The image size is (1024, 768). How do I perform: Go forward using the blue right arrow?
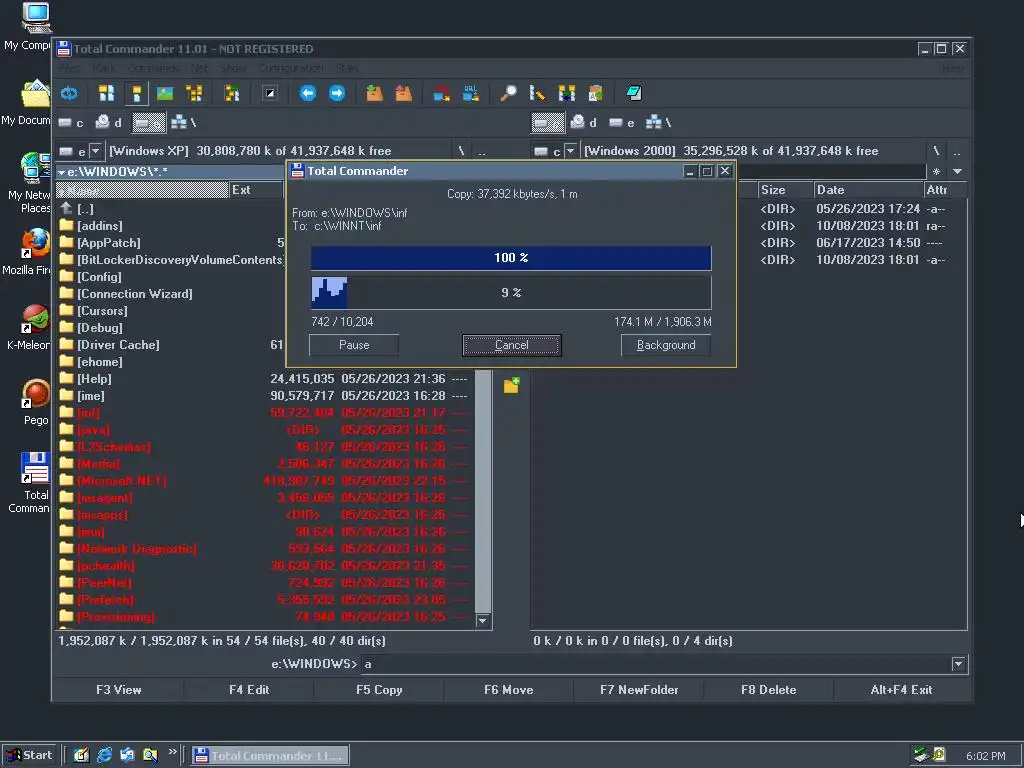click(336, 93)
